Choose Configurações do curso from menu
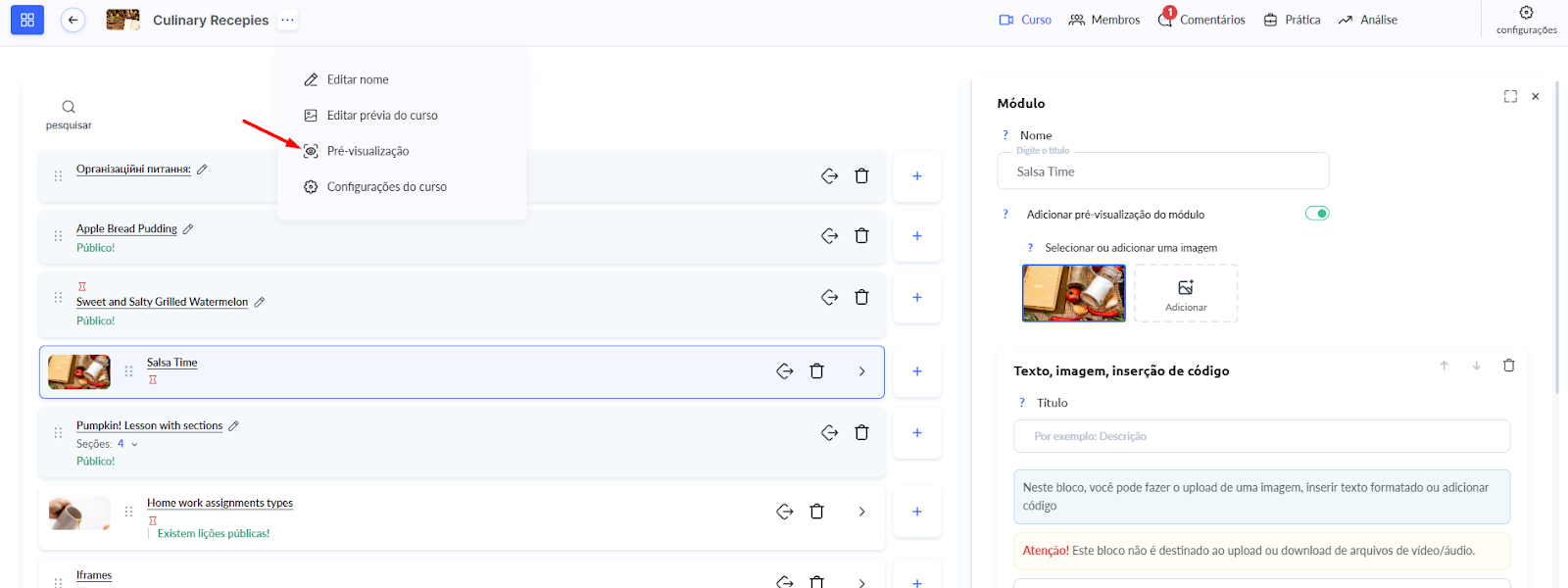Viewport: 1568px width, 588px height. pos(386,187)
